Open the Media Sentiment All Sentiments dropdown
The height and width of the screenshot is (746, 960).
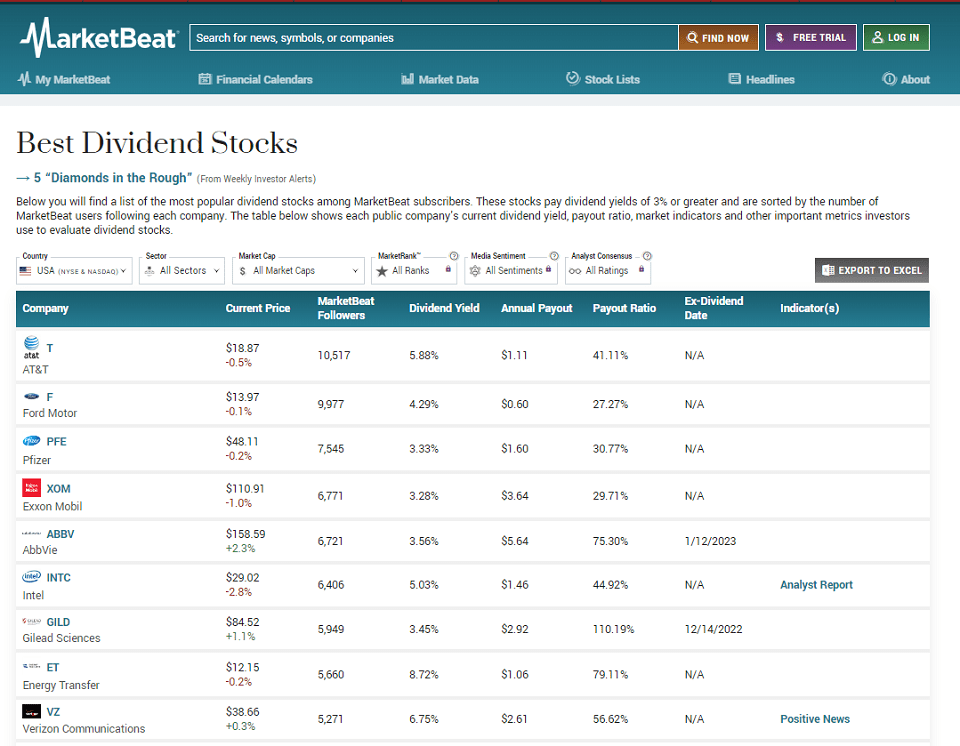(511, 271)
